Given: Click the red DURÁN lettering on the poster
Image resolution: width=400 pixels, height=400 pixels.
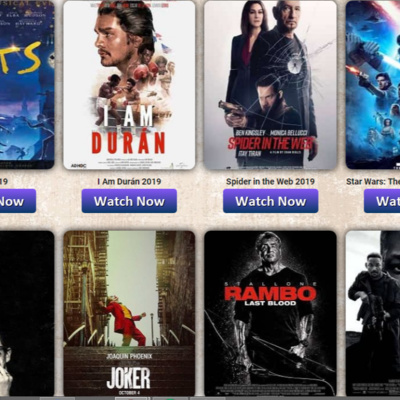Looking at the screenshot, I should click(x=129, y=143).
